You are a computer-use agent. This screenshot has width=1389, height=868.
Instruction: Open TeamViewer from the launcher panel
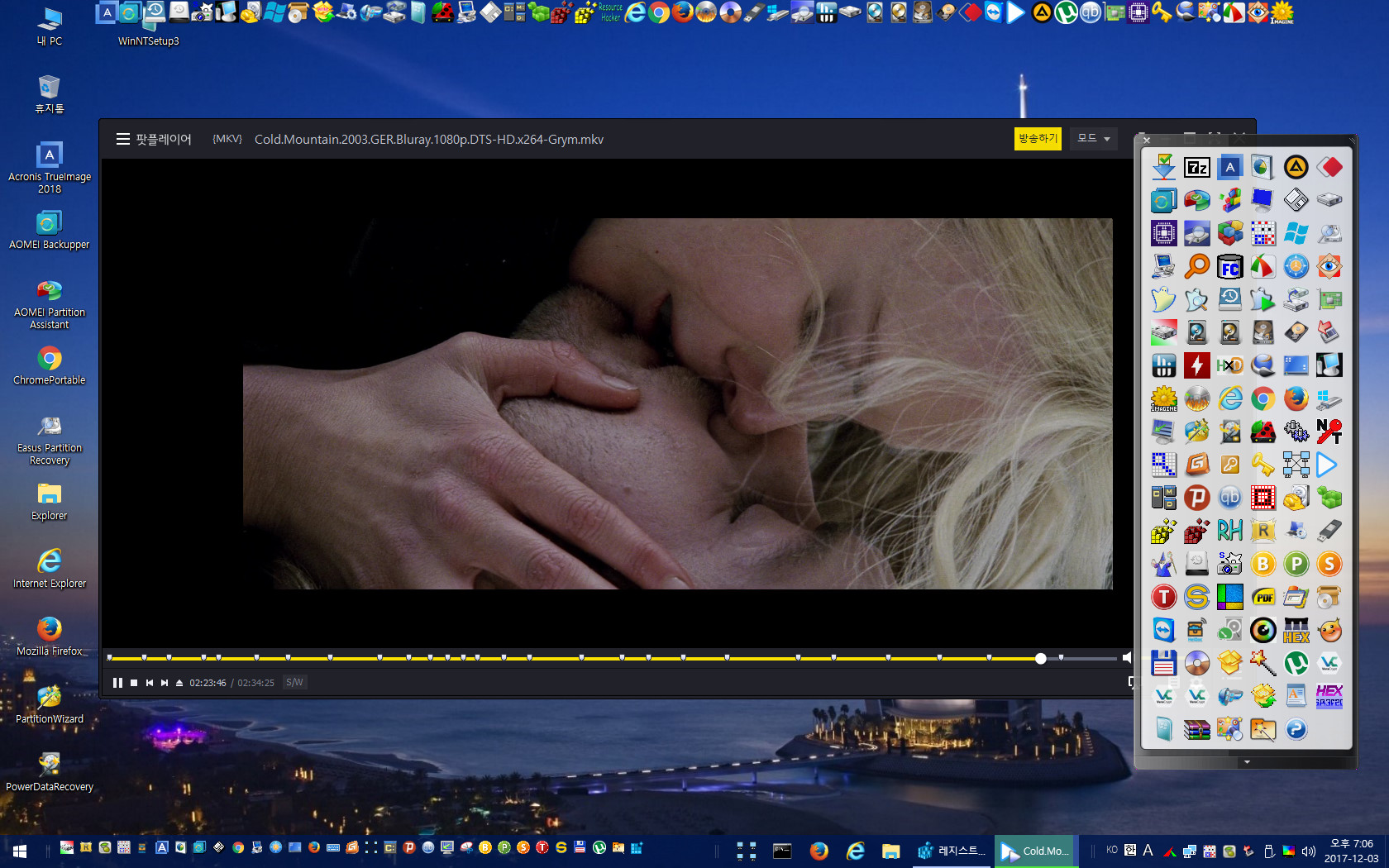(x=1163, y=630)
